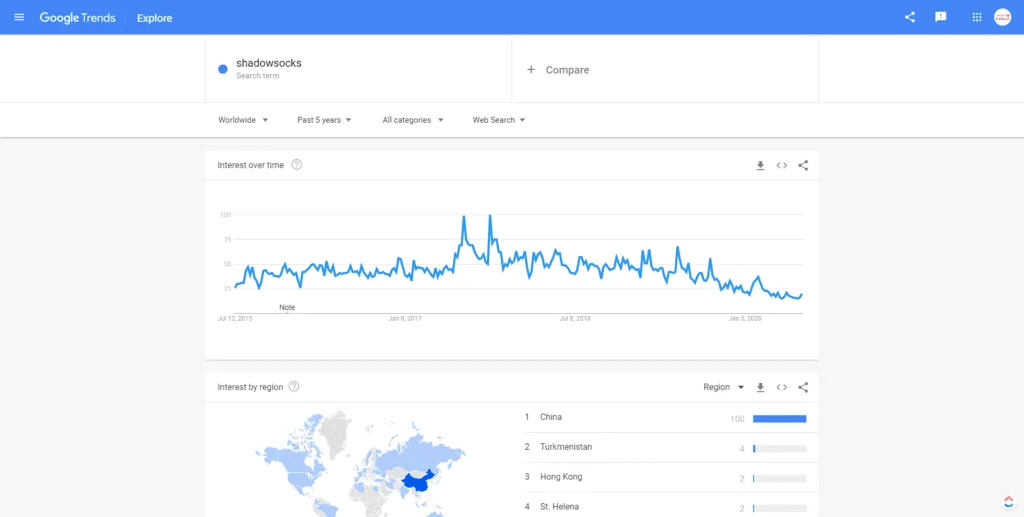The image size is (1024, 517).
Task: Show help for Interest over time
Action: point(296,164)
